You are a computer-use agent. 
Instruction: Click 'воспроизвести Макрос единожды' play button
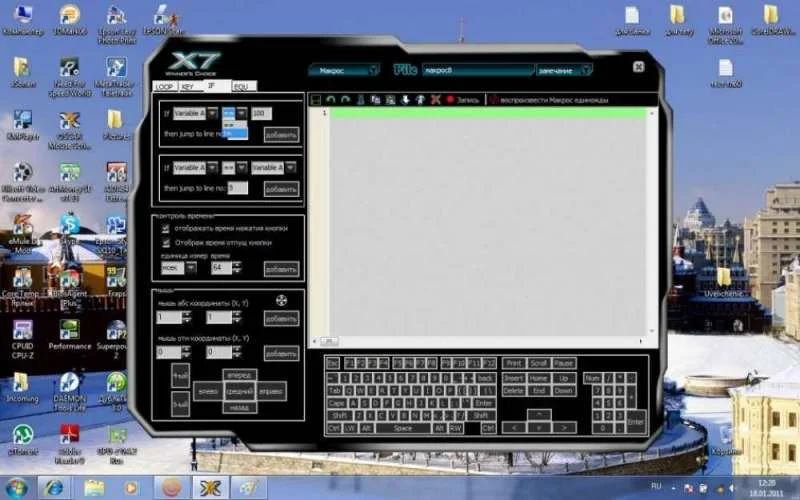tap(550, 100)
